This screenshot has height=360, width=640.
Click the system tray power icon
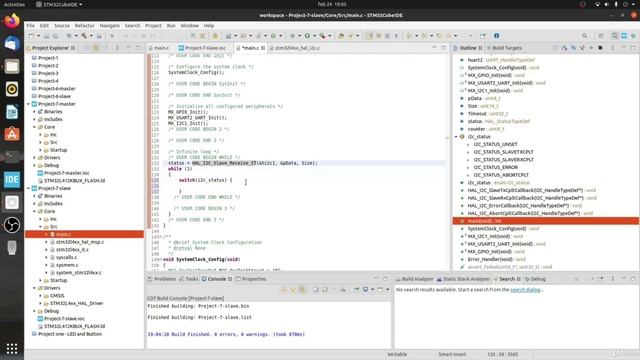625,4
